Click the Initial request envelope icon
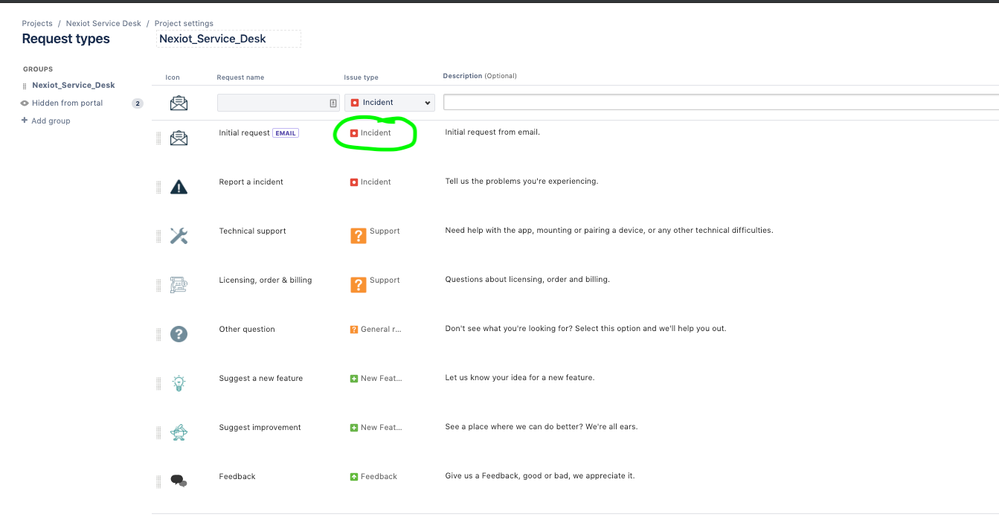Viewport: 999px width, 532px height. [x=178, y=138]
